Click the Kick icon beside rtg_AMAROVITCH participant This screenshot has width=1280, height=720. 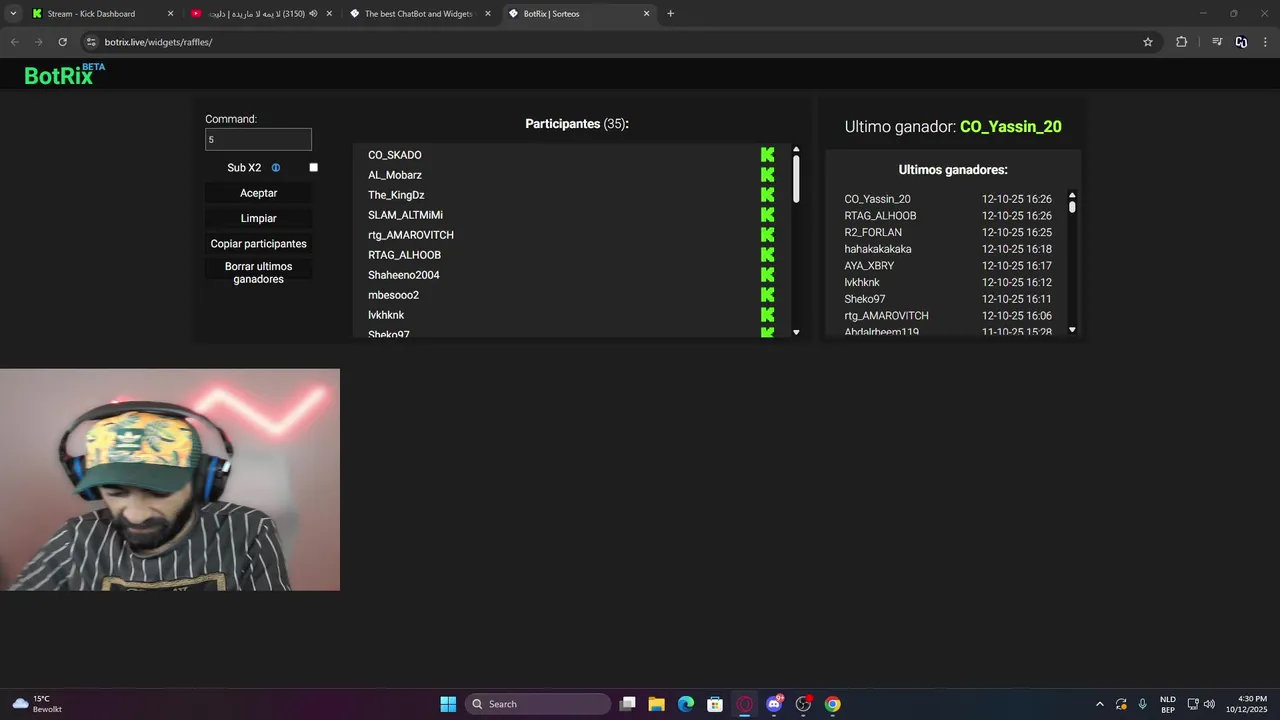[767, 235]
